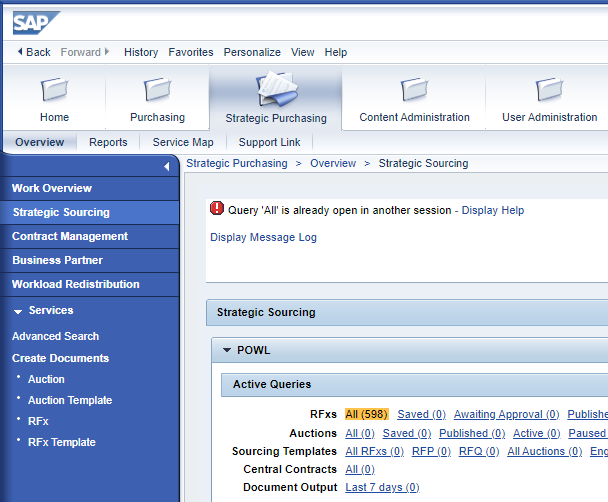This screenshot has height=502, width=608.
Task: Select Sourcing Templates All Auctions (0)
Action: click(x=544, y=451)
